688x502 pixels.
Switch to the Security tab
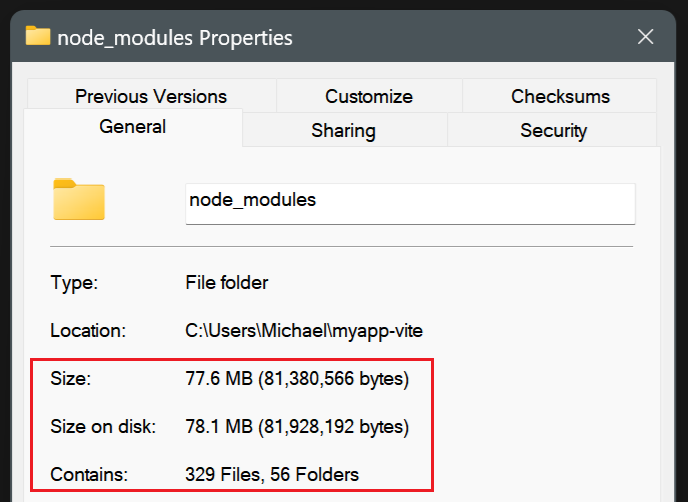coord(553,130)
